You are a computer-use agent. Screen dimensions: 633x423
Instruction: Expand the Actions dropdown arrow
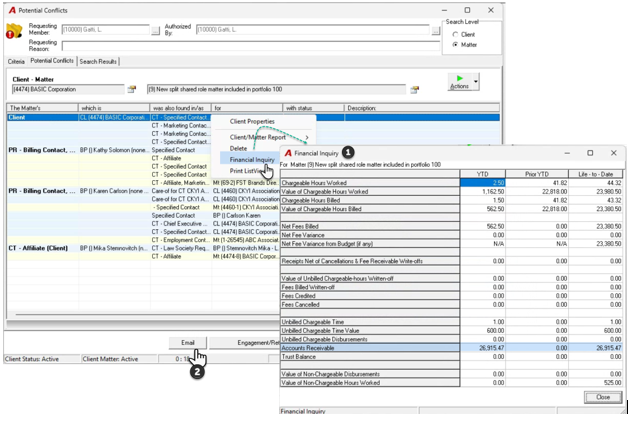pyautogui.click(x=476, y=82)
